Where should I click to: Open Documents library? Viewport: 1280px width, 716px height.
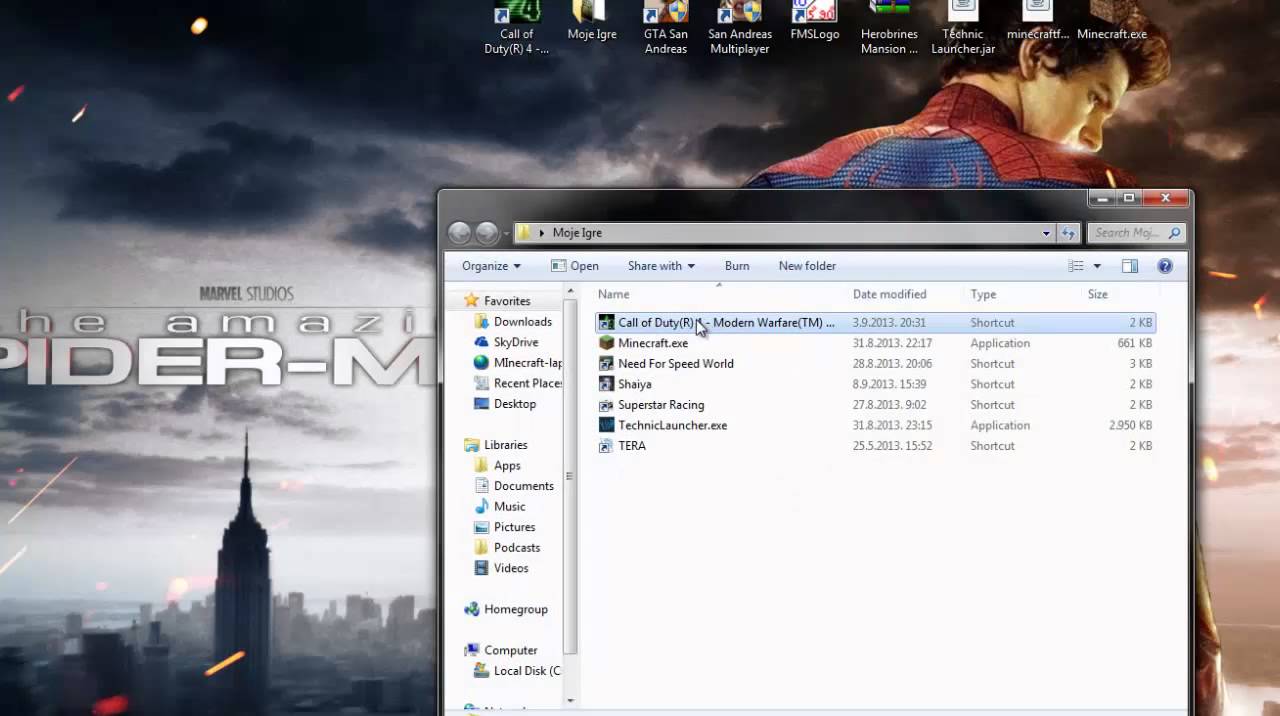(x=513, y=486)
